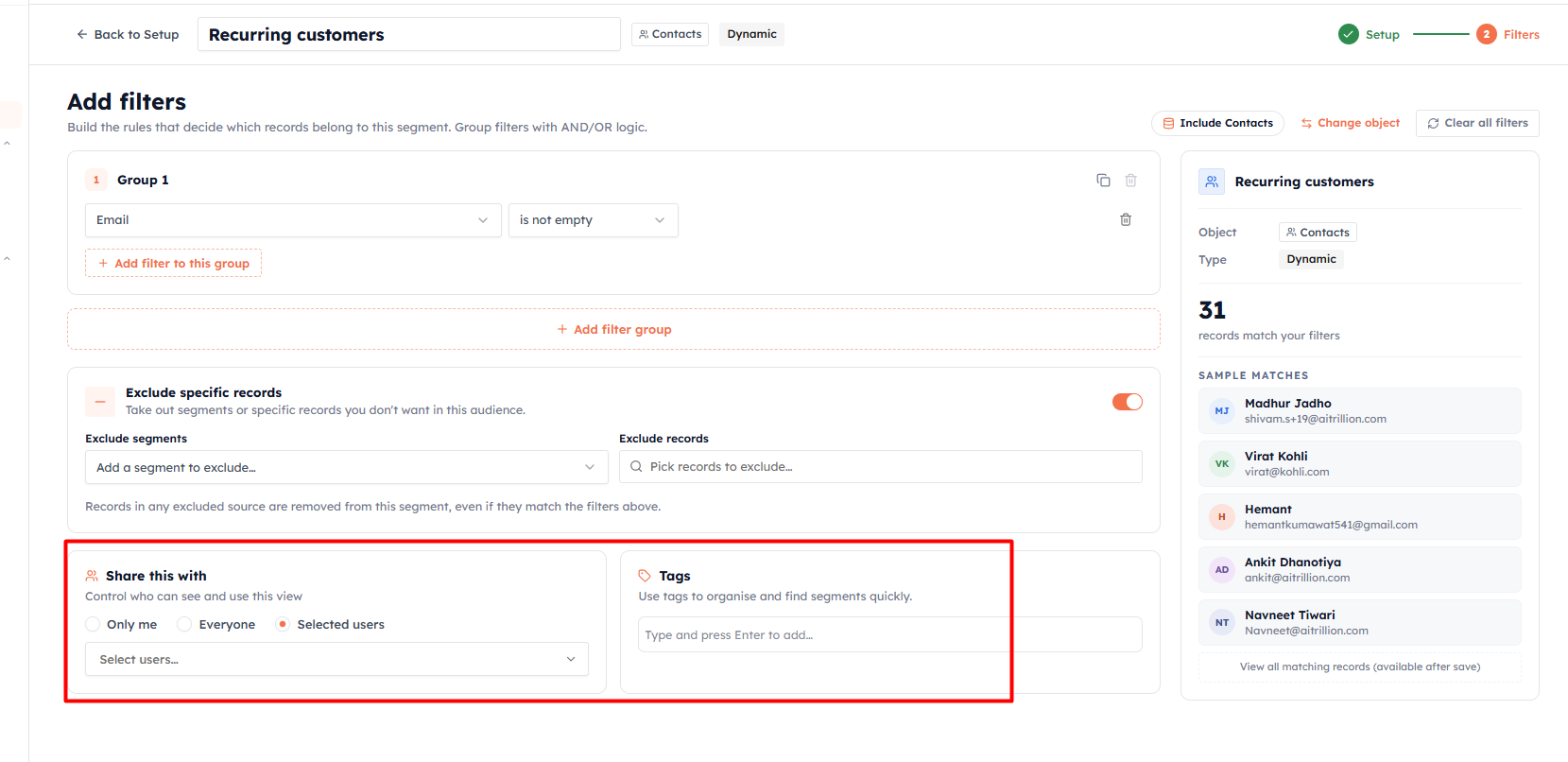Click Change object link

point(1350,123)
